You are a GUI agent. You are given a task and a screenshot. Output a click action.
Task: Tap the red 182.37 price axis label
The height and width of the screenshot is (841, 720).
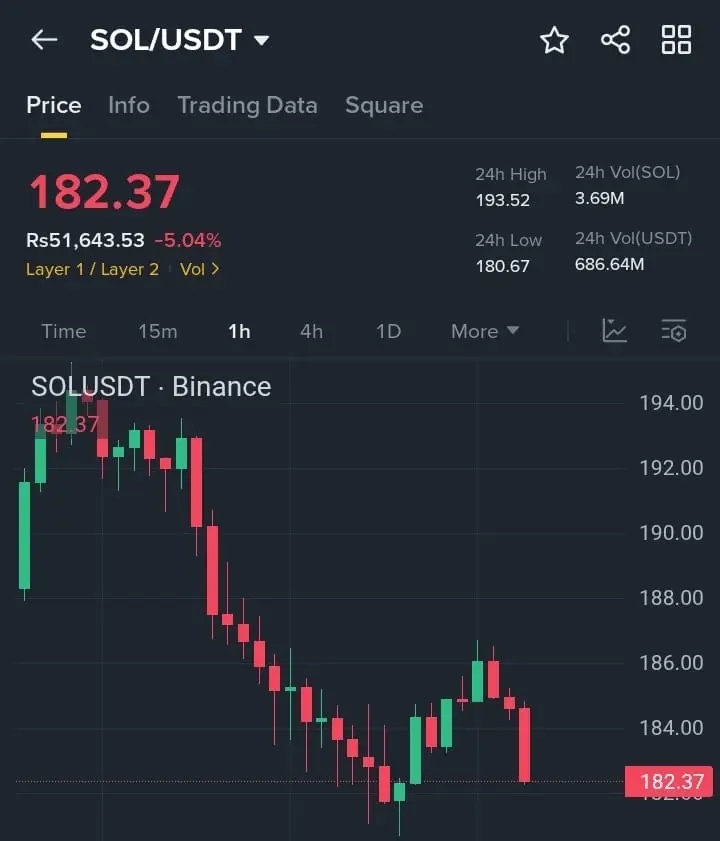[669, 781]
